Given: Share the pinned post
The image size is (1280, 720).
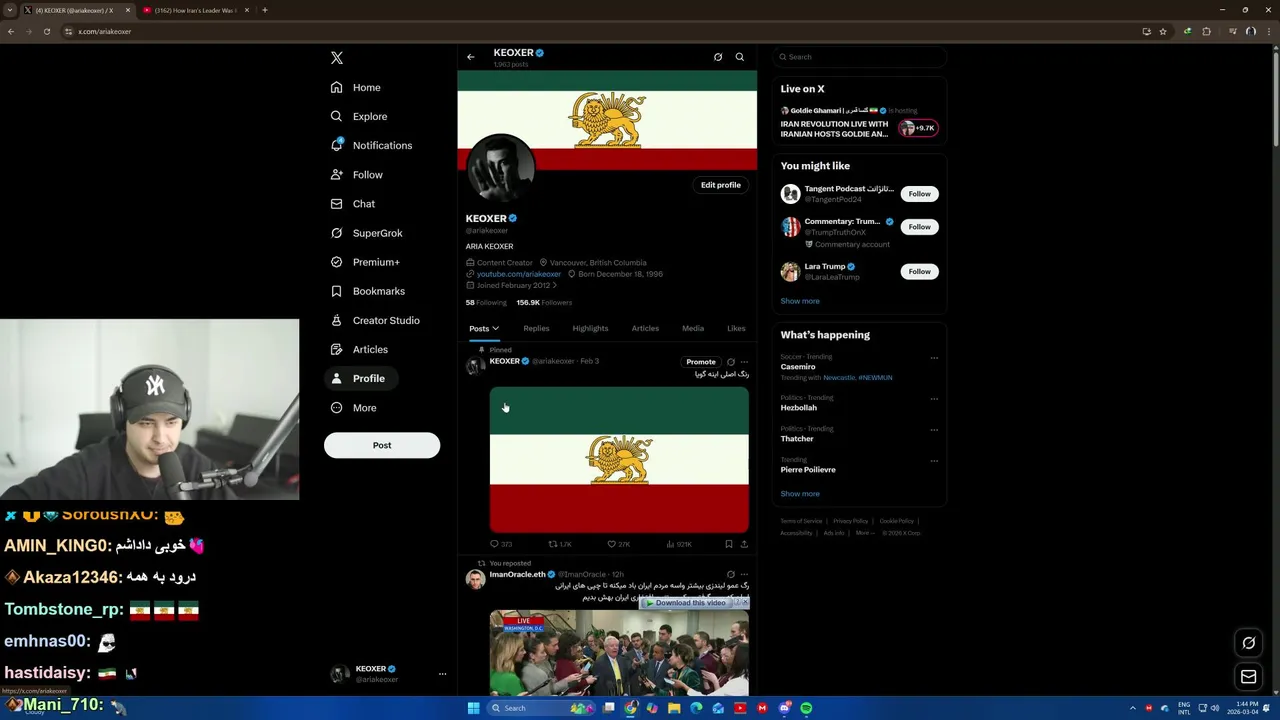Looking at the screenshot, I should tap(744, 544).
